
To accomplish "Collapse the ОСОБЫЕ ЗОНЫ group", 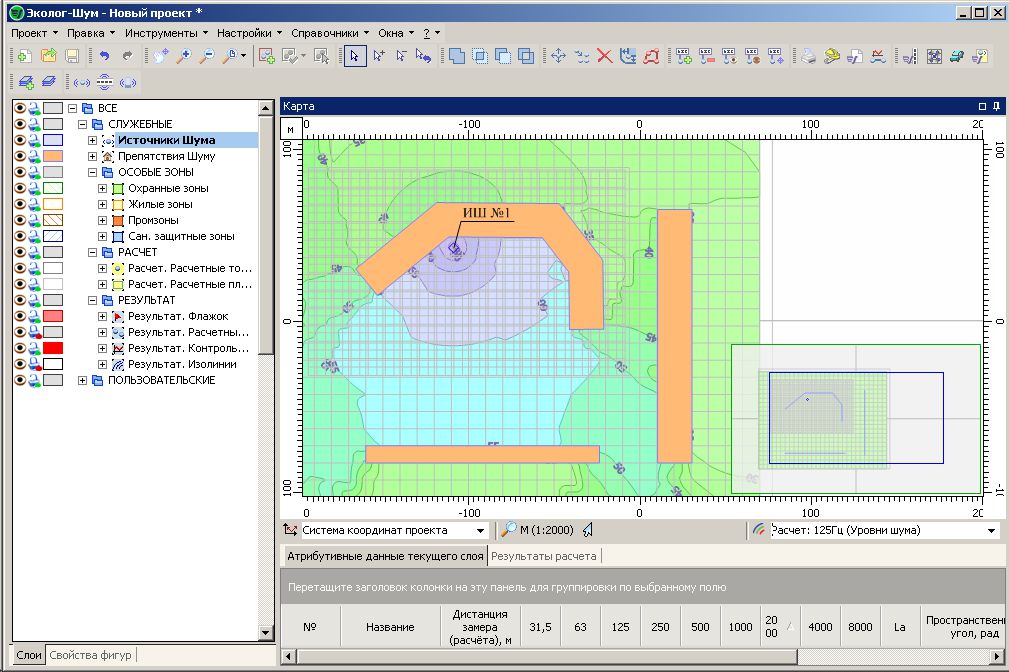I will coord(93,172).
